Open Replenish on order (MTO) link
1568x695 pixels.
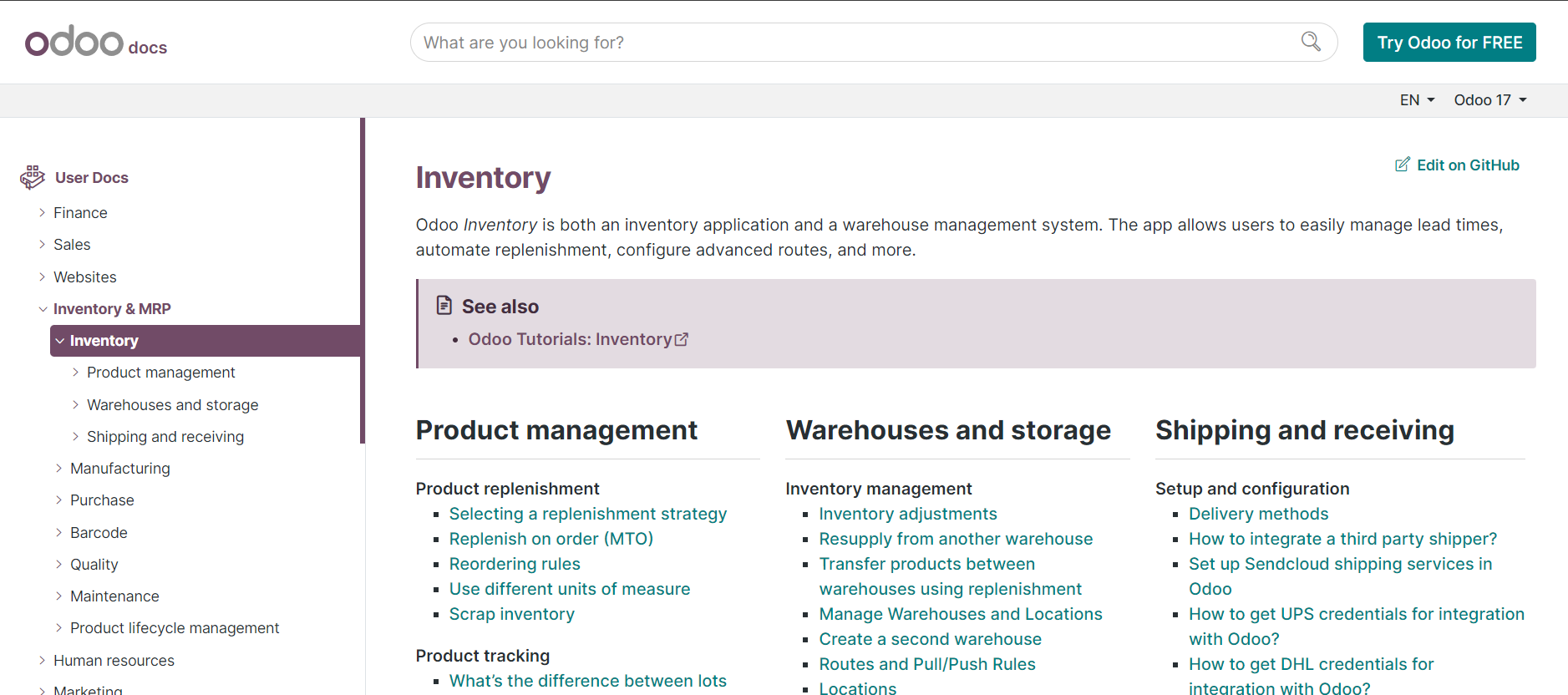tap(551, 539)
